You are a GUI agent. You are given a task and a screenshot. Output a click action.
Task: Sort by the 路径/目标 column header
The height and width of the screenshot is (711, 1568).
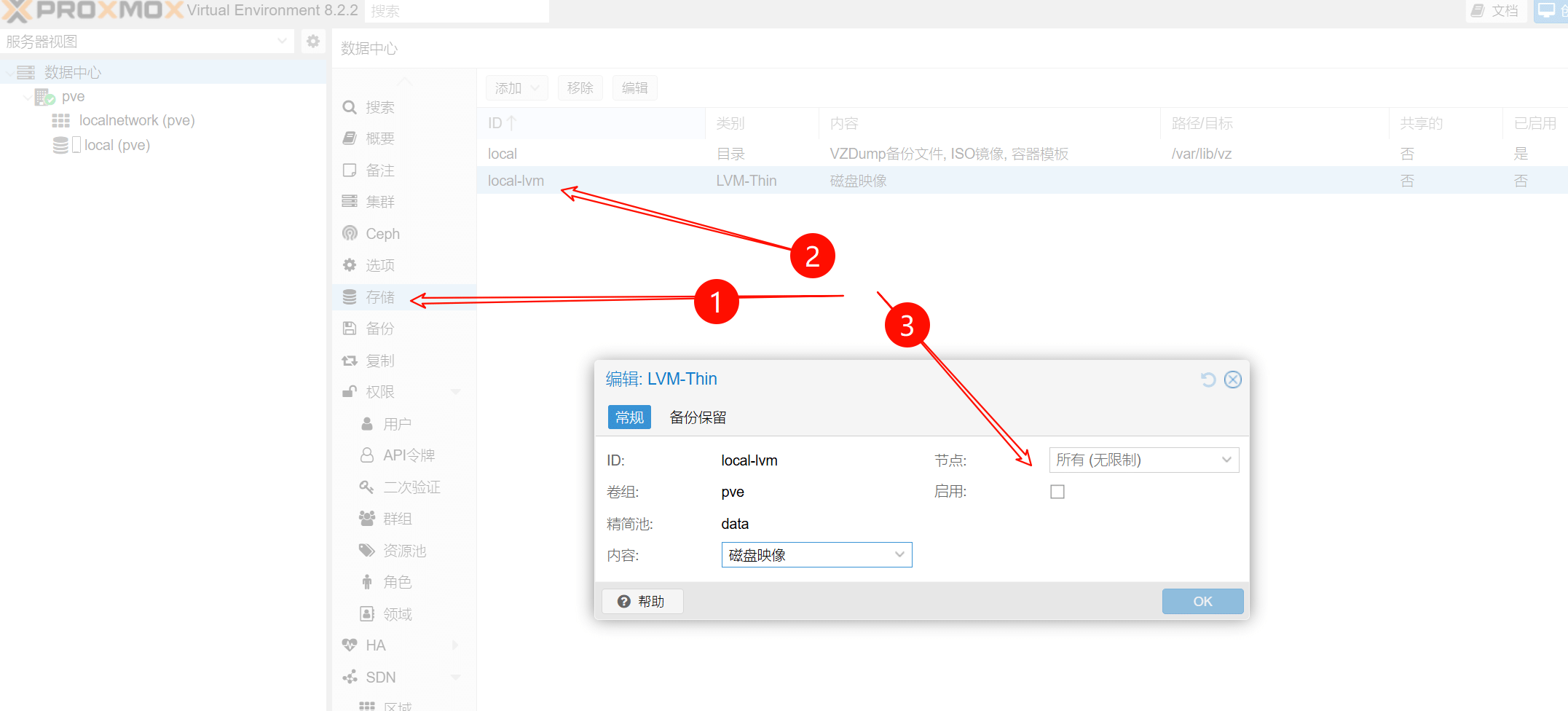[x=1275, y=123]
